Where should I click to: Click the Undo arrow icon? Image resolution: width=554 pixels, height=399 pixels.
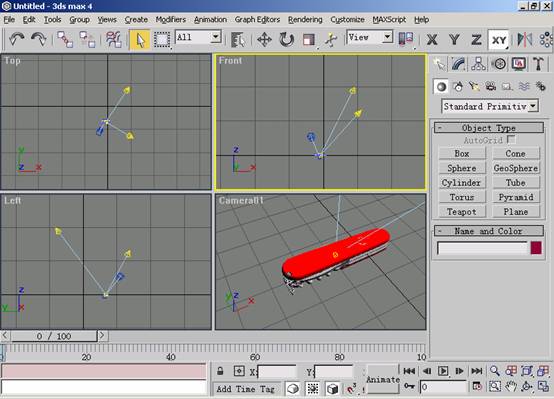tap(17, 39)
